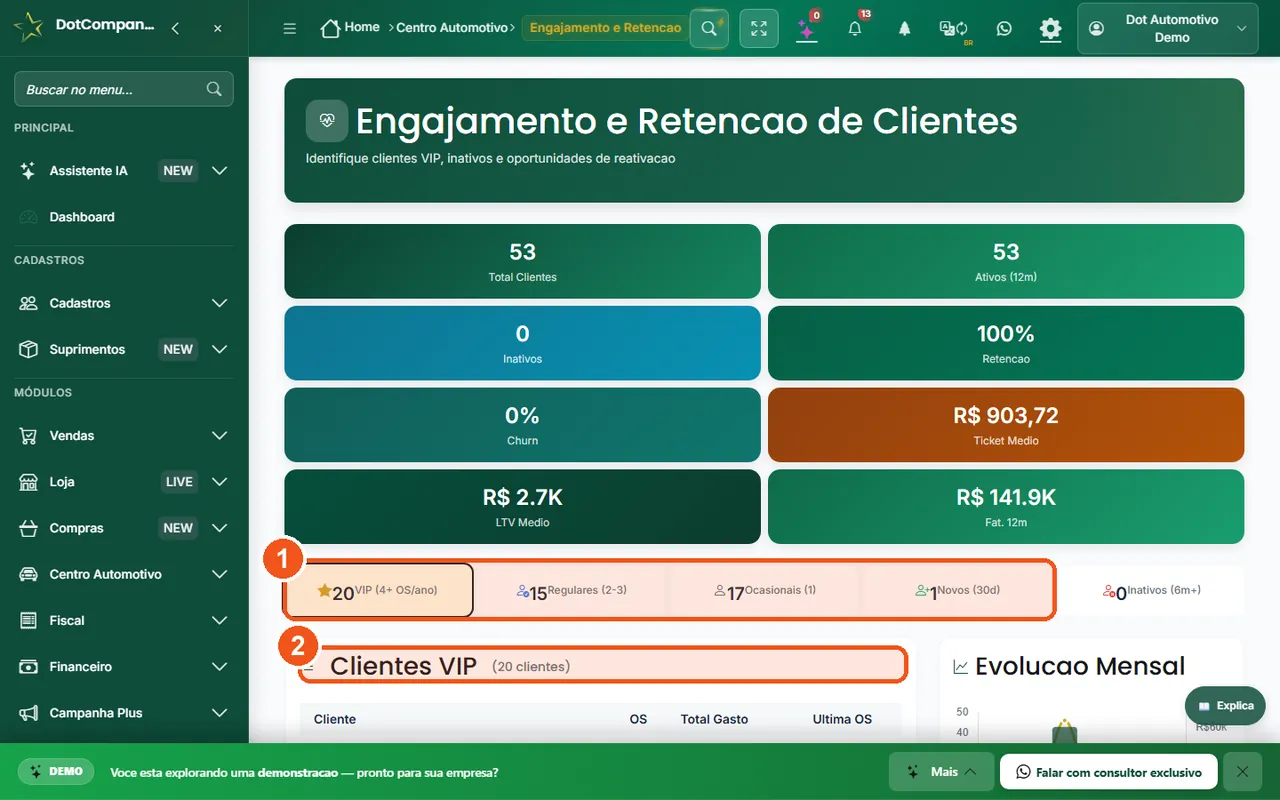Click the LTV Medio R$ 2.7K card
Screen dimensions: 1280x800
522,507
